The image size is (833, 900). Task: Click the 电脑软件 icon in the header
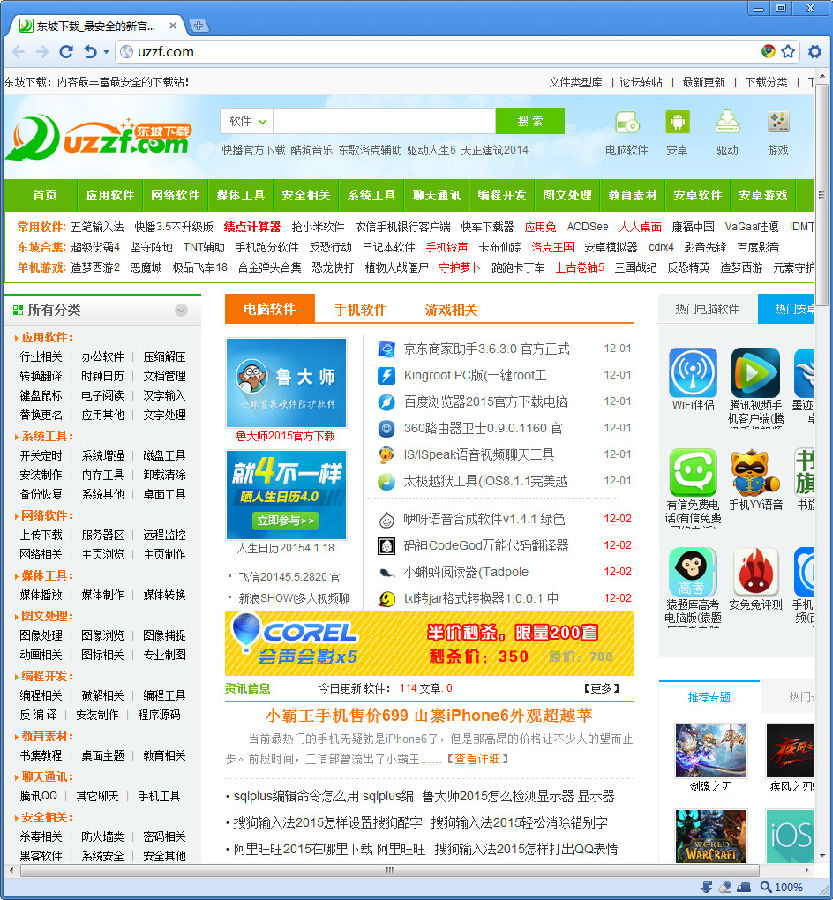tap(627, 122)
